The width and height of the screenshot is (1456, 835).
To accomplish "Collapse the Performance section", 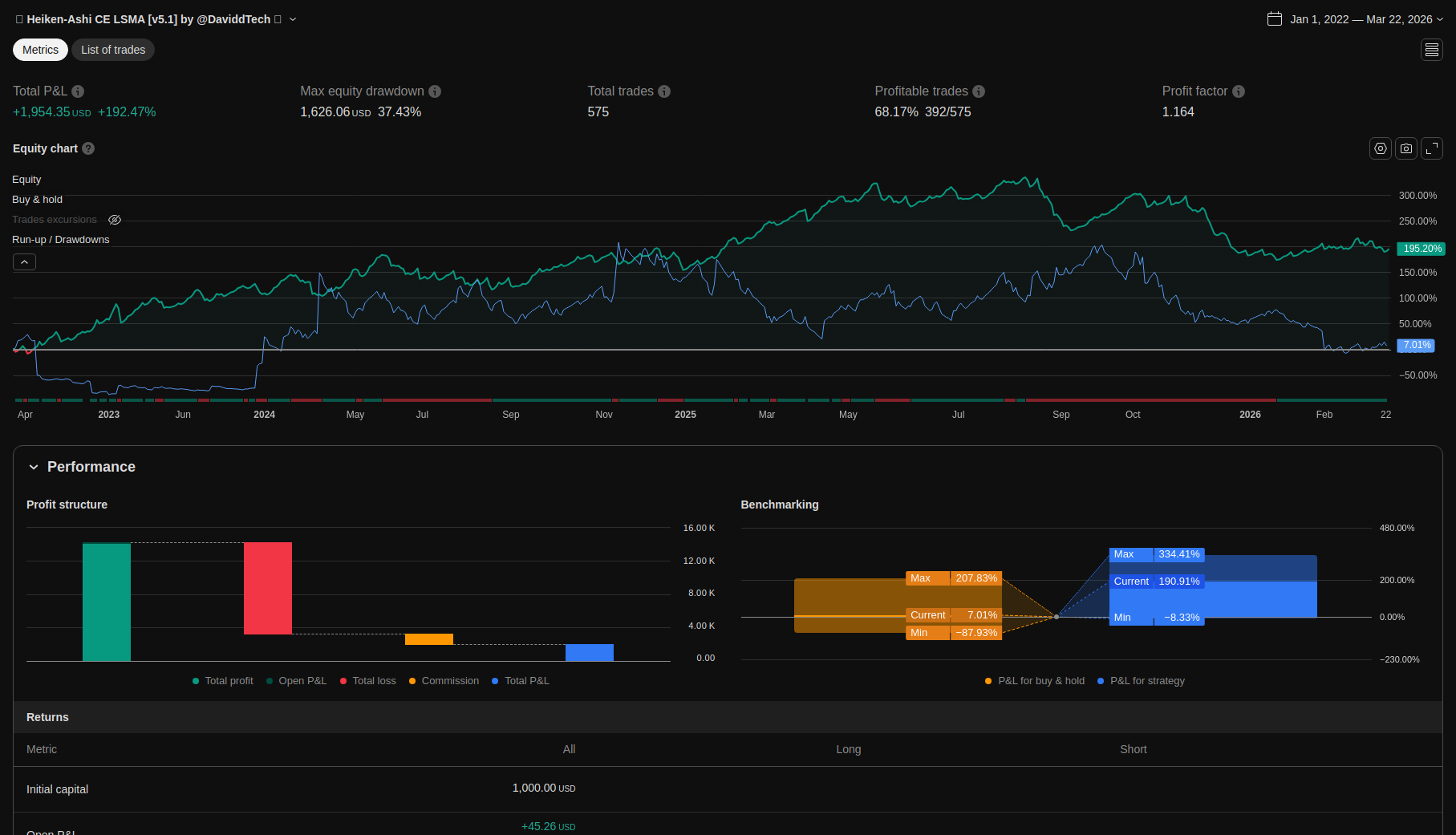I will click(34, 467).
